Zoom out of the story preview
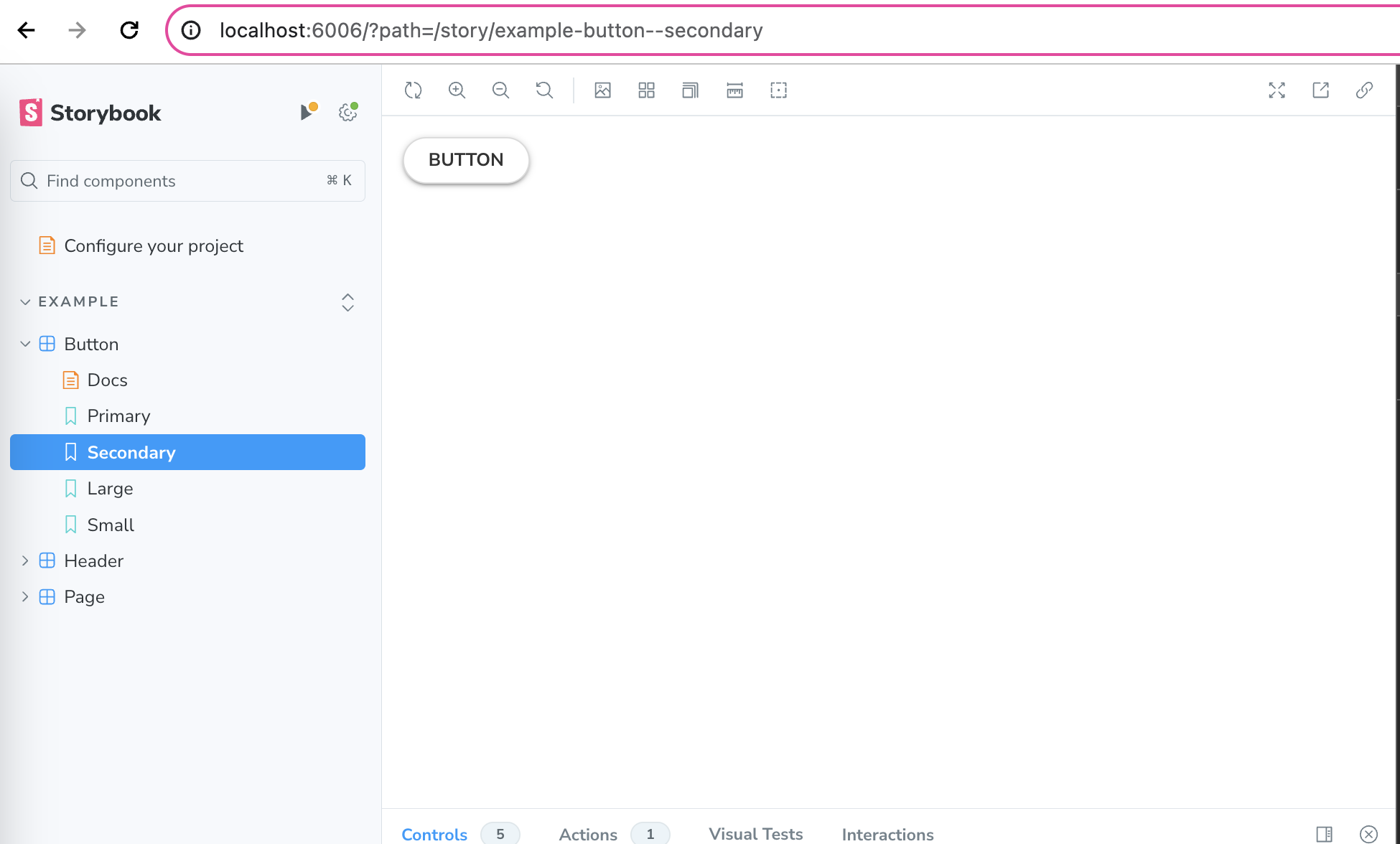The height and width of the screenshot is (844, 1400). (x=500, y=90)
